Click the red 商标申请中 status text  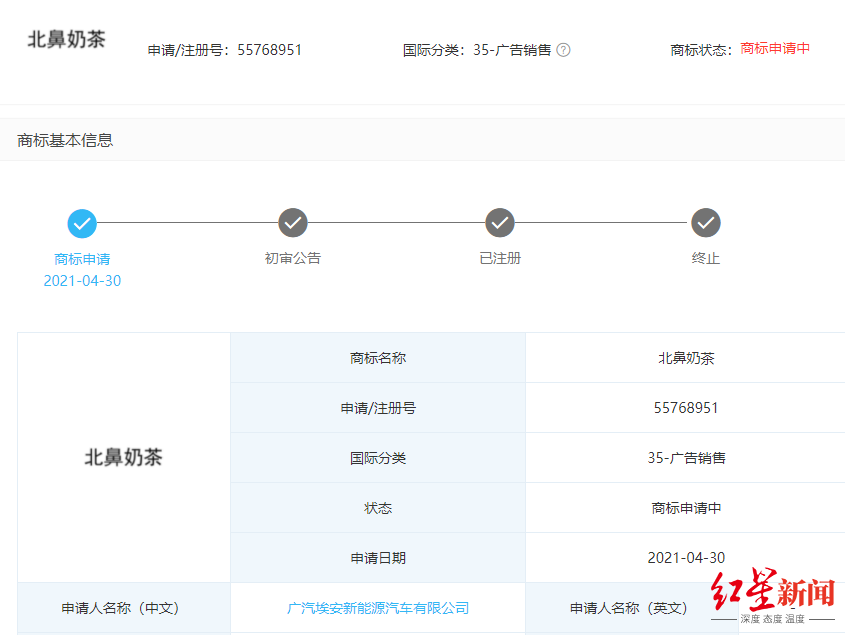[x=775, y=49]
